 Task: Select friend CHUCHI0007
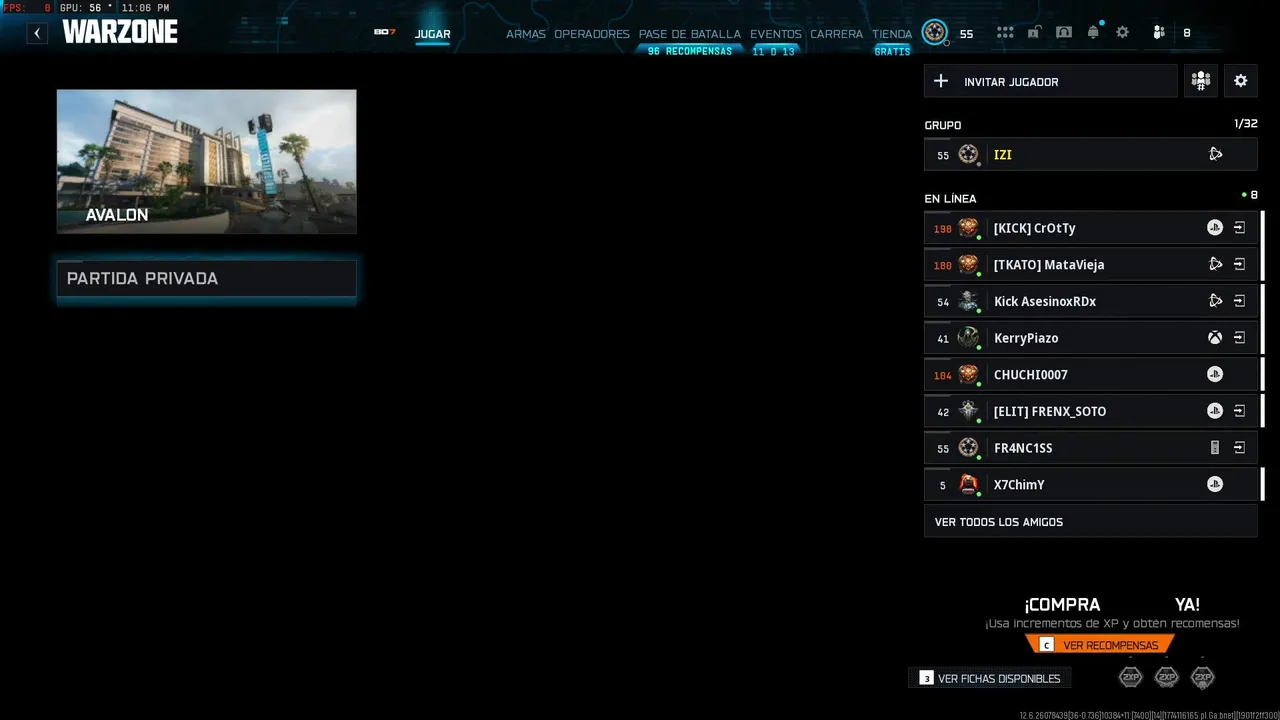(1091, 375)
